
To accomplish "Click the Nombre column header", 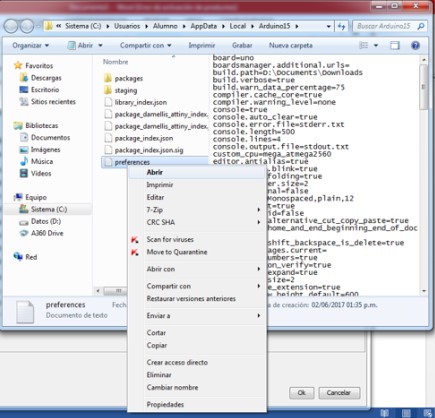I will click(x=115, y=62).
